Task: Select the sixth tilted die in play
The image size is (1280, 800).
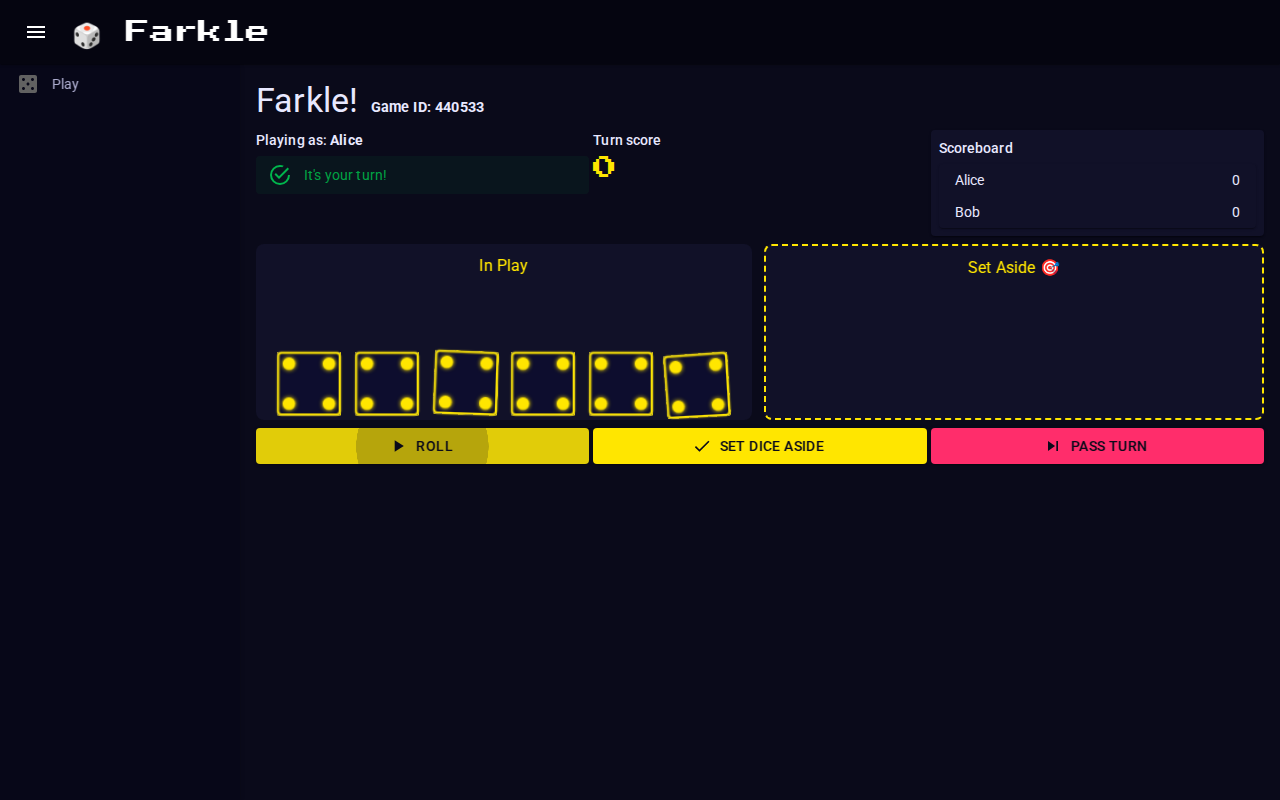Action: point(697,385)
